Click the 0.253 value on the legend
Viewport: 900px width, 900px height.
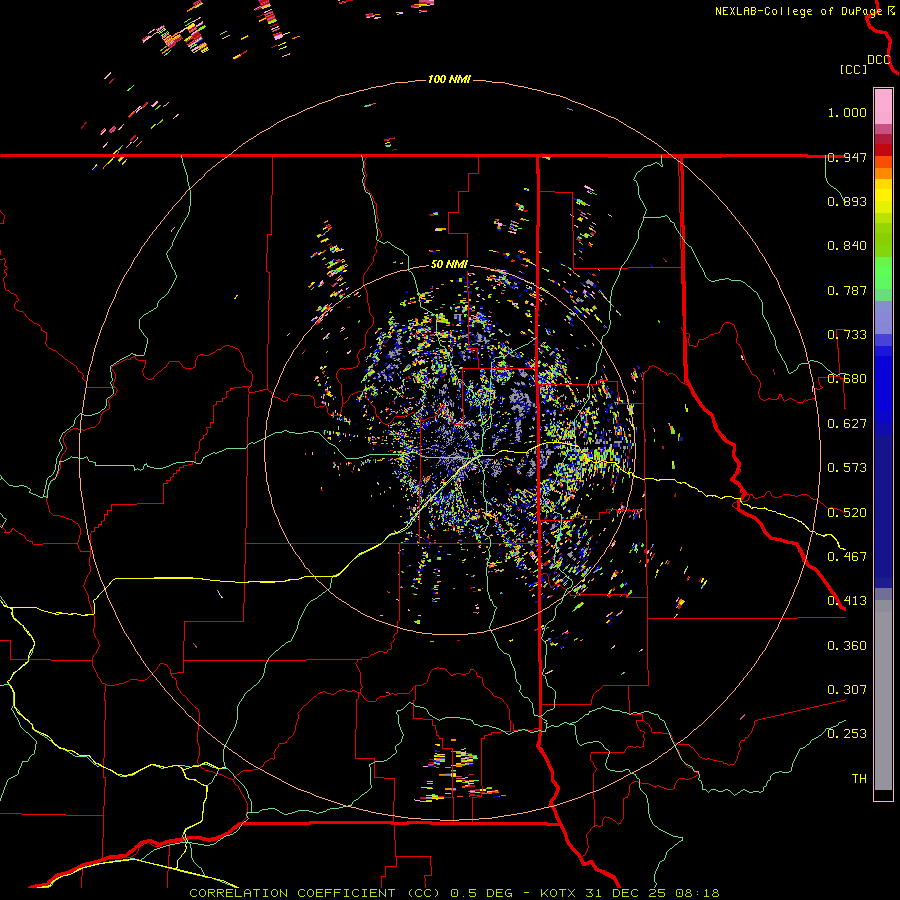[x=847, y=734]
